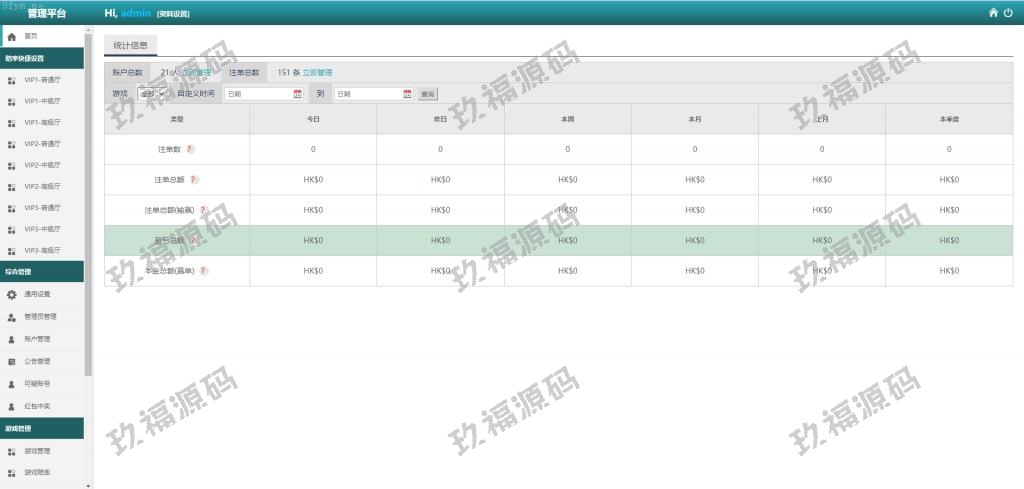This screenshot has width=1024, height=489.
Task: Click the 资料设置 link in header
Action: pyautogui.click(x=173, y=14)
